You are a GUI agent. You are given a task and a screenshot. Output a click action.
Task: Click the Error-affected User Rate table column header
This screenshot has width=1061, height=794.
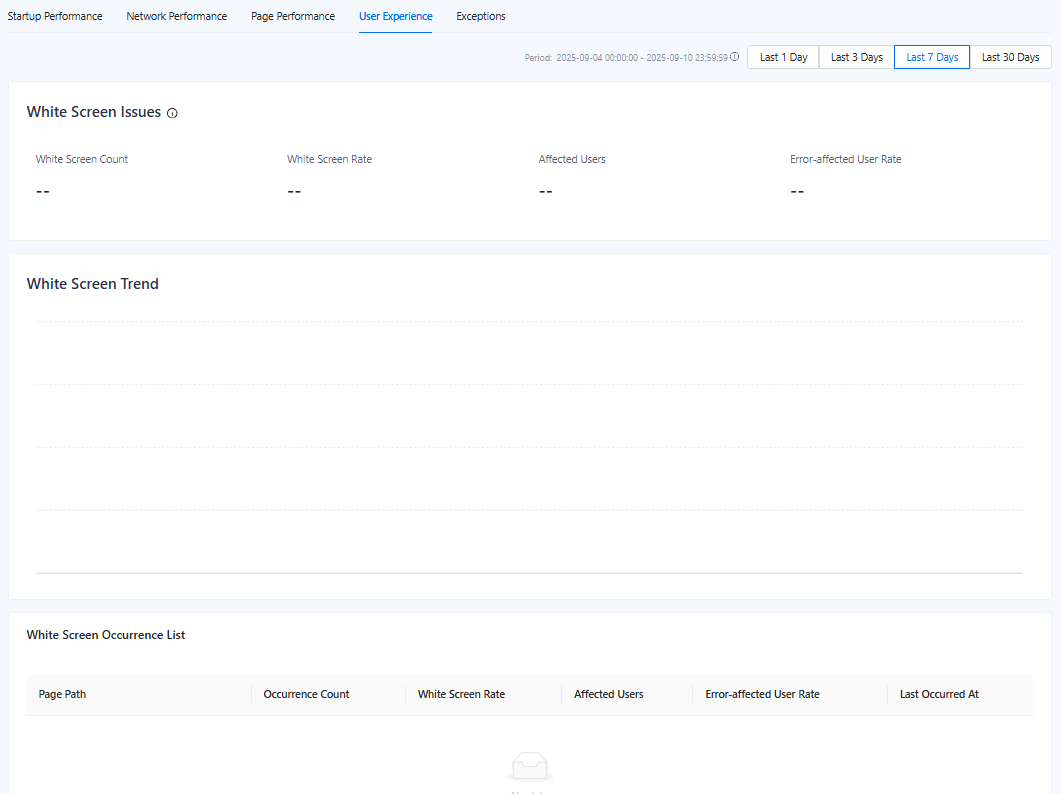click(x=762, y=694)
